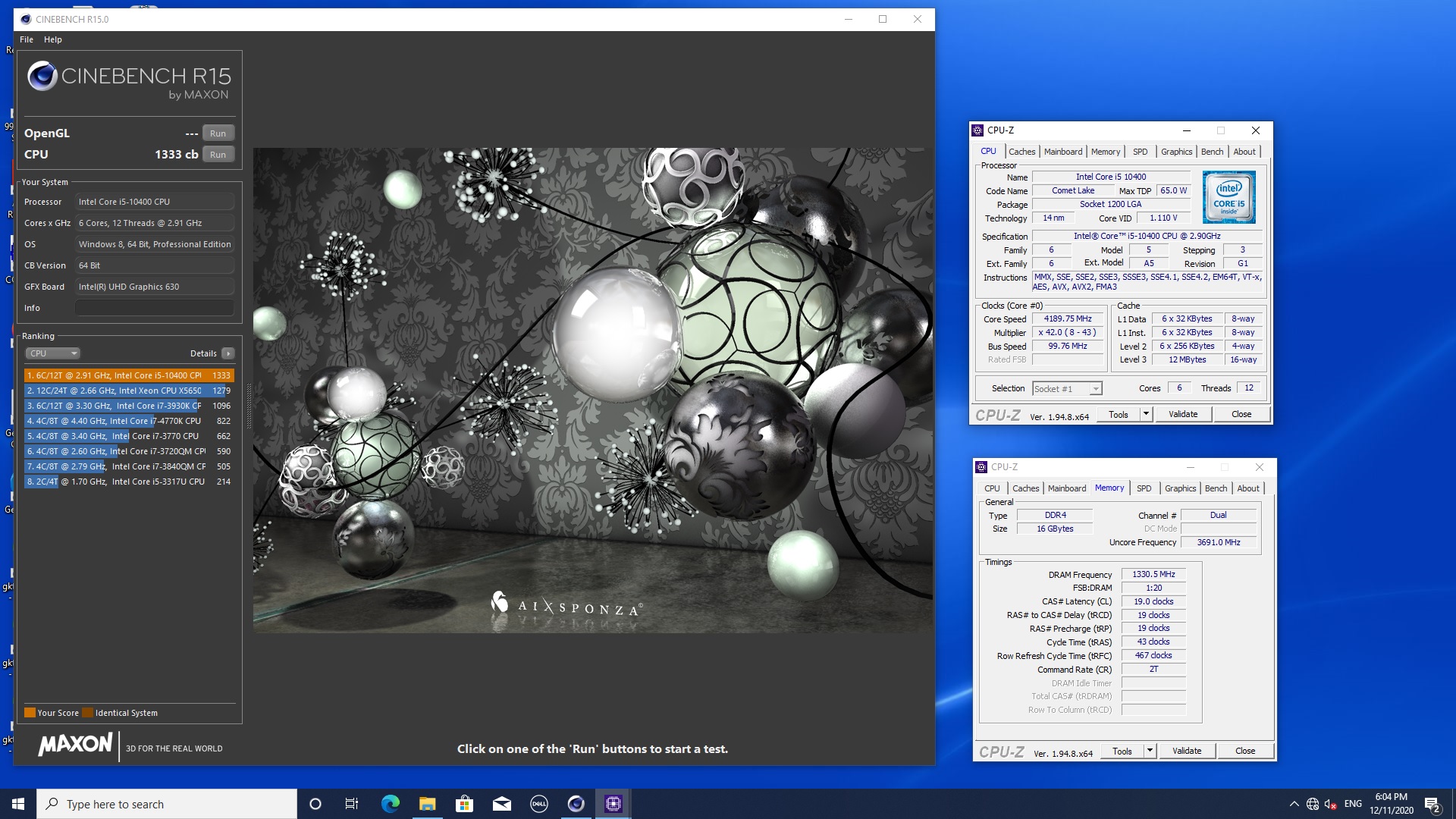Open CPU tab in lower CPU-Z window
This screenshot has width=1456, height=819.
[992, 488]
